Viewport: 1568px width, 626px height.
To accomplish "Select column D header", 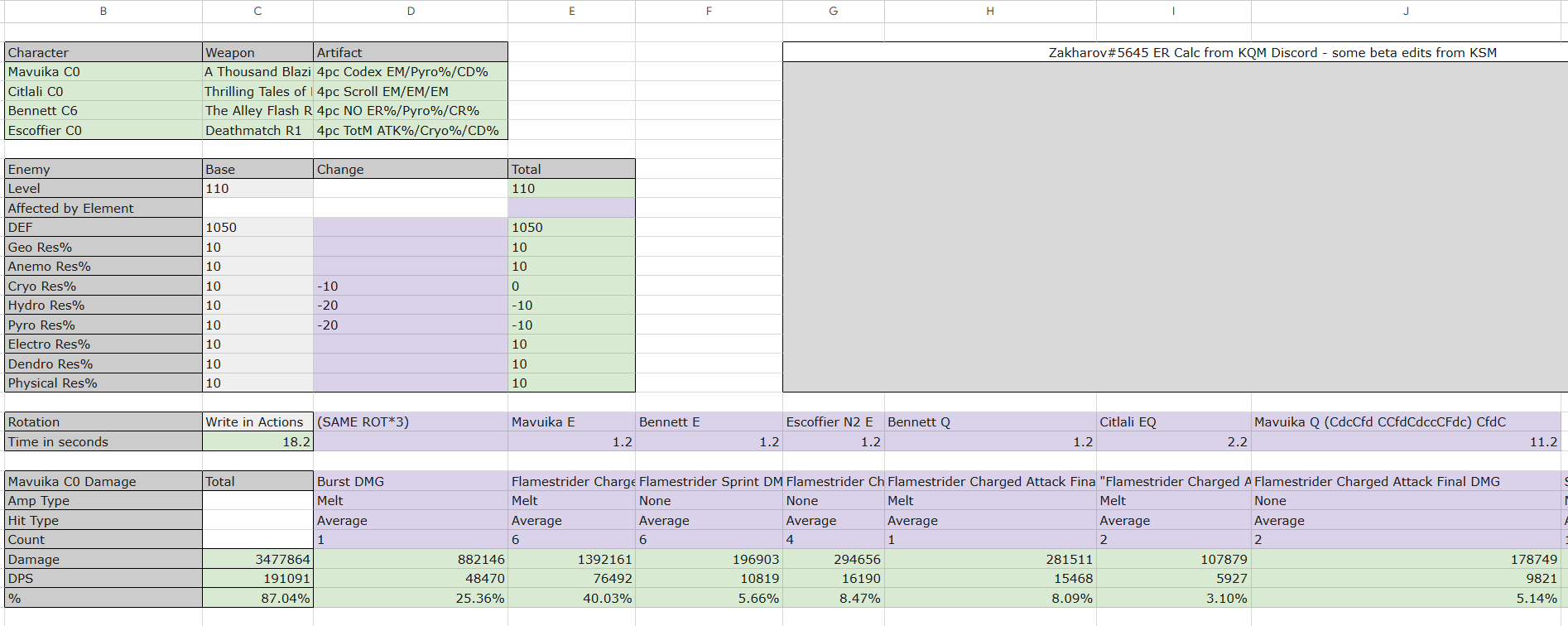I will (411, 11).
